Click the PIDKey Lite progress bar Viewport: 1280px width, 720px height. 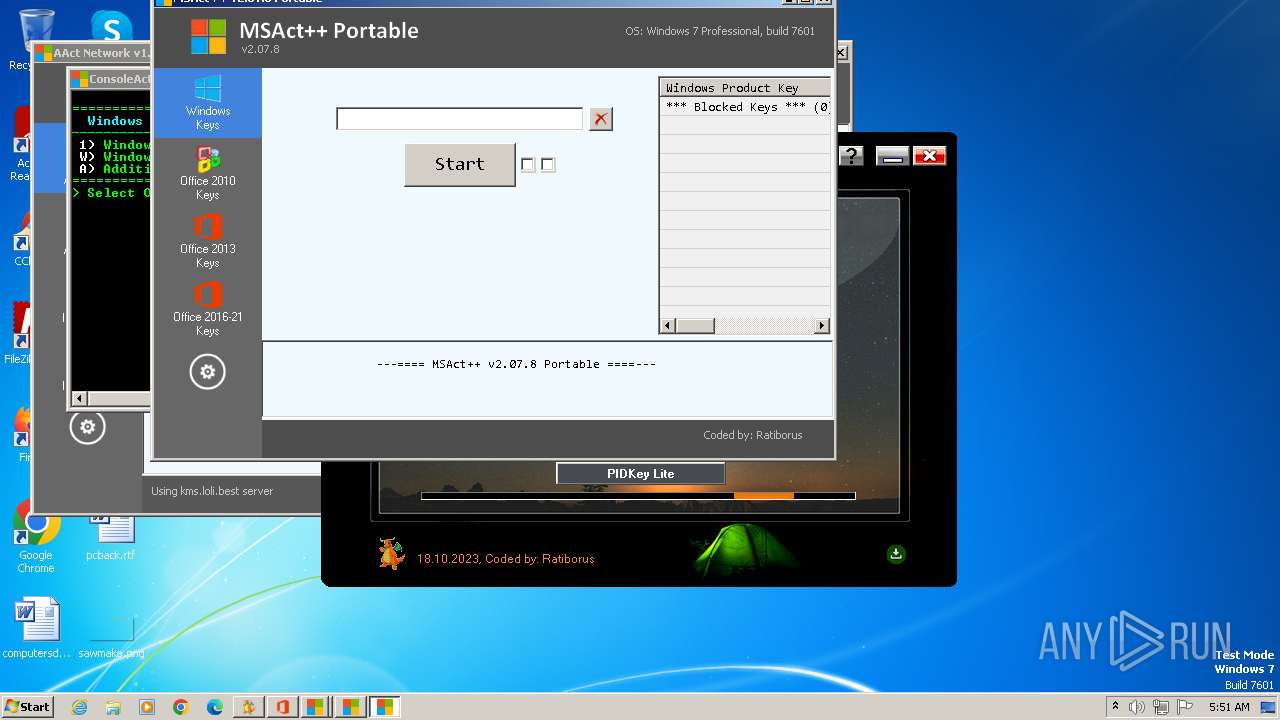pos(638,495)
